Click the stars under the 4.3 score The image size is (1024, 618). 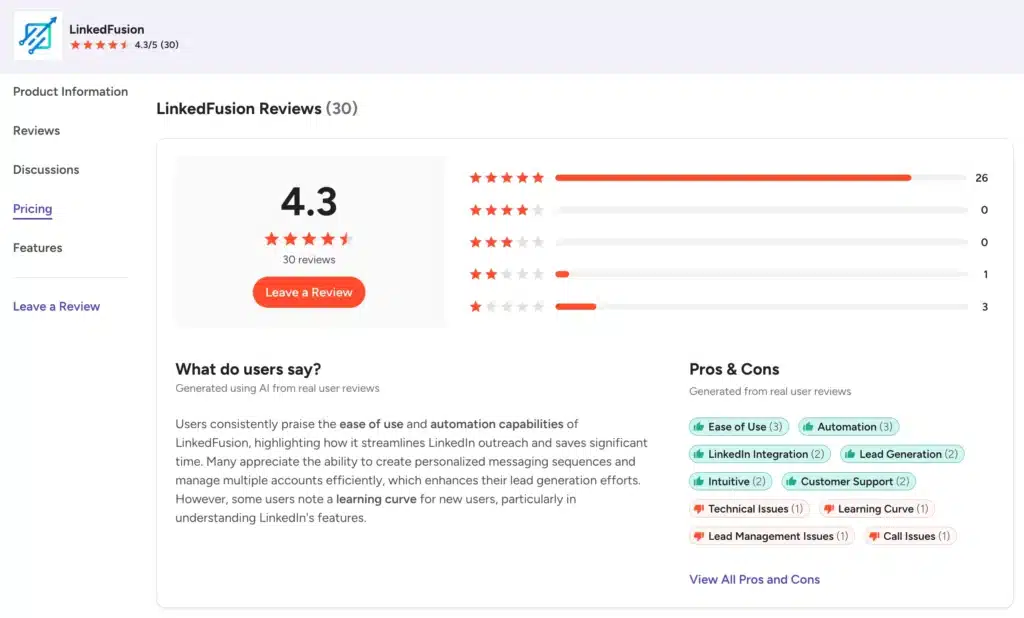click(309, 239)
